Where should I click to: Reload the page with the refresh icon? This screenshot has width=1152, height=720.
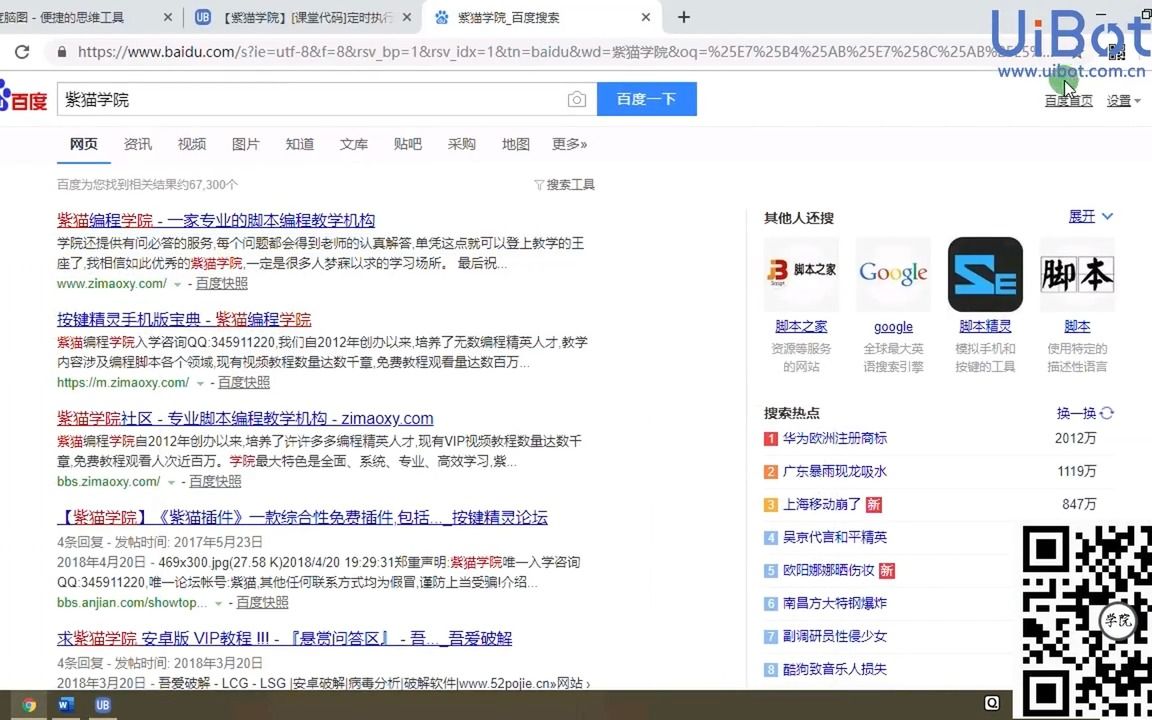[x=21, y=51]
